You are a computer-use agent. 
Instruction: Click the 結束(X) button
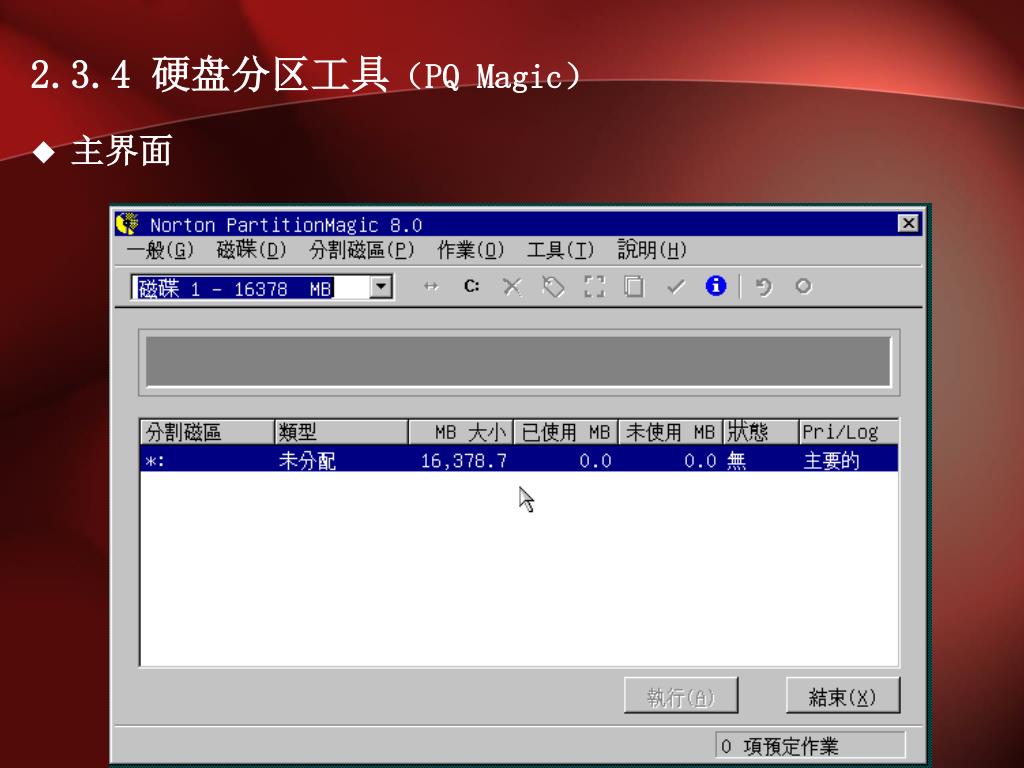click(x=842, y=696)
